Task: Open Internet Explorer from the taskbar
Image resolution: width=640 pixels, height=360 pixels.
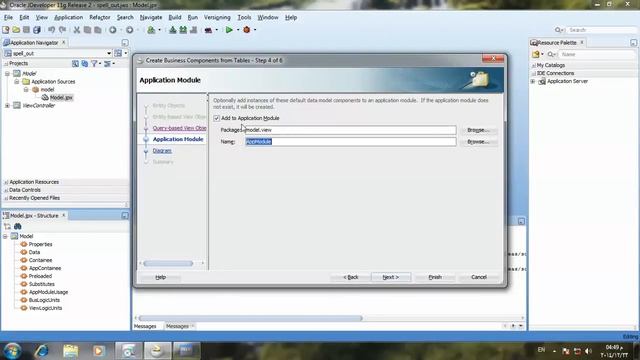Action: pyautogui.click(x=41, y=351)
